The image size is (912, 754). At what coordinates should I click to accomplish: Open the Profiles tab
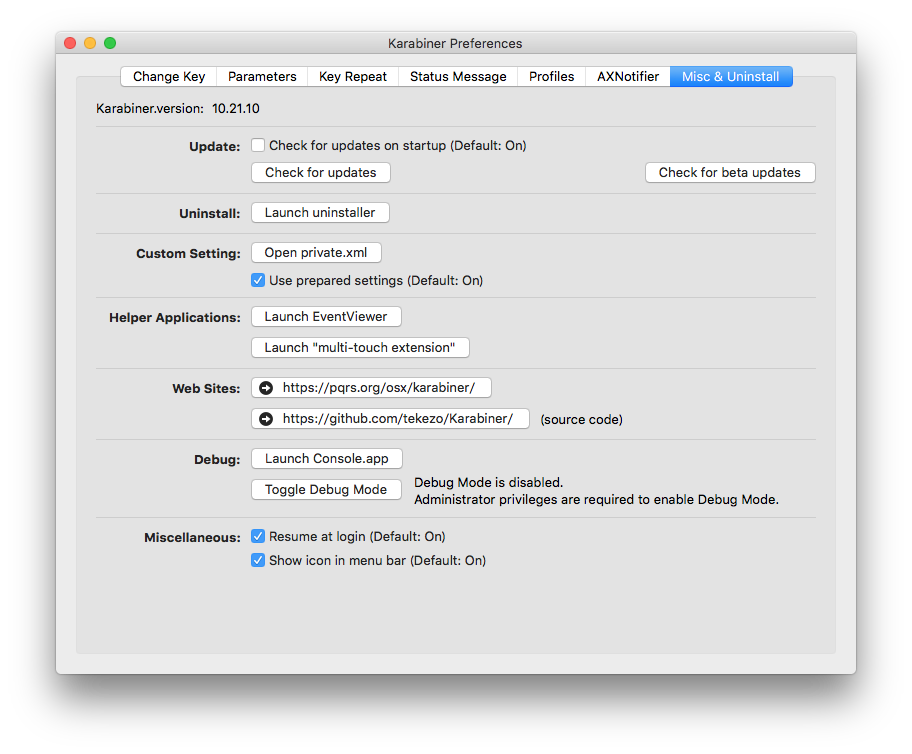pos(552,77)
